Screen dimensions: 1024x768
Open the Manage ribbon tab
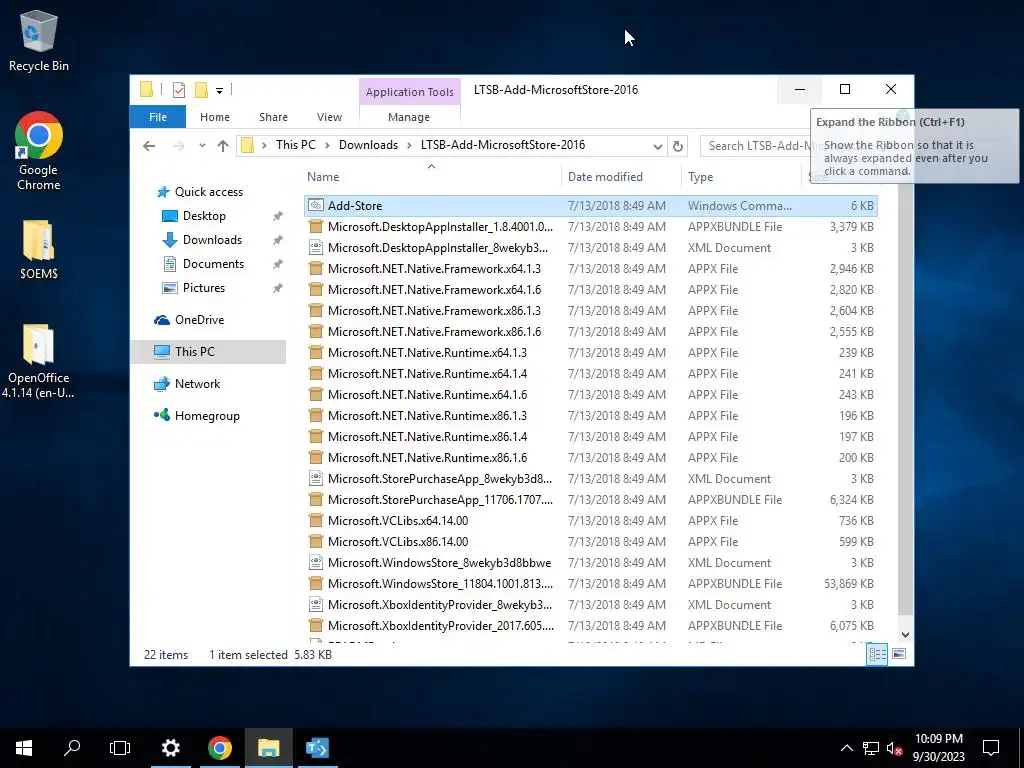coord(409,117)
